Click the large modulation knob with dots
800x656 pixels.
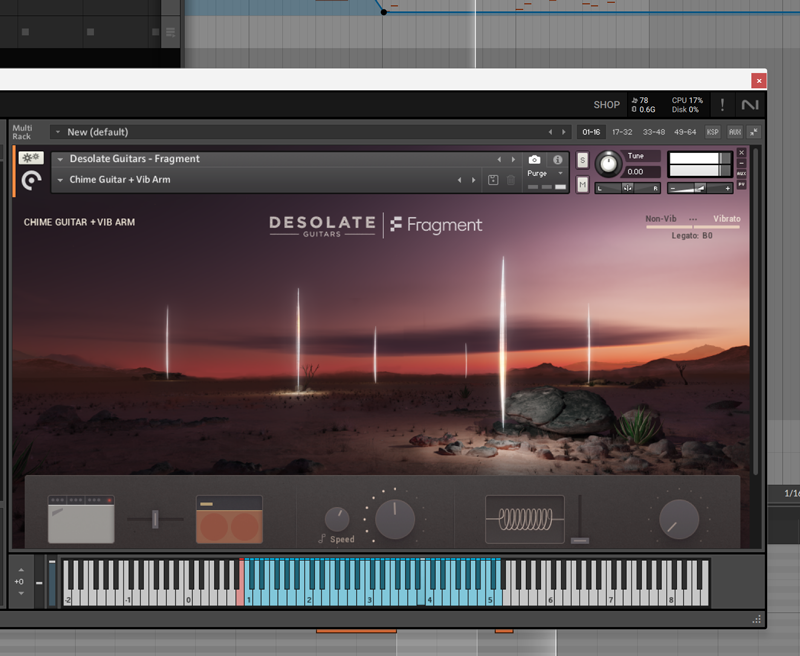[x=395, y=519]
